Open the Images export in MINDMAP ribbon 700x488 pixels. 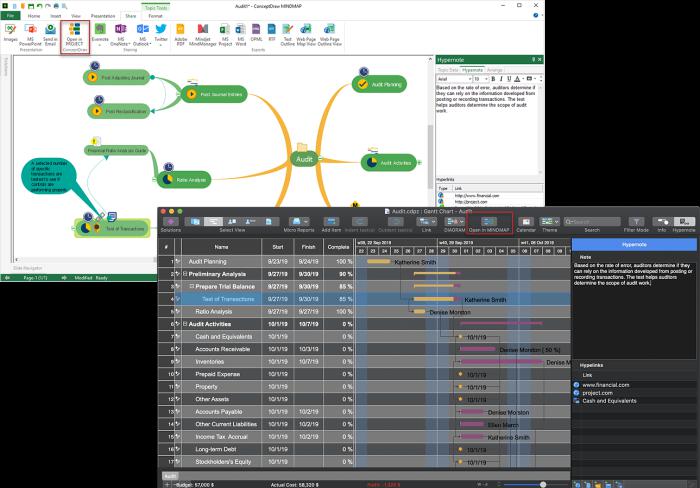tap(10, 33)
